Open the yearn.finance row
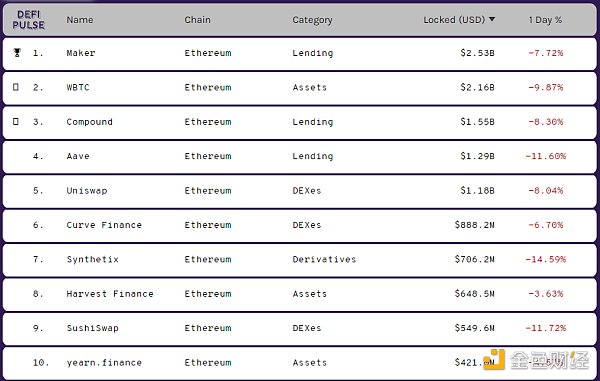Viewport: 600px width, 381px height. [300, 363]
